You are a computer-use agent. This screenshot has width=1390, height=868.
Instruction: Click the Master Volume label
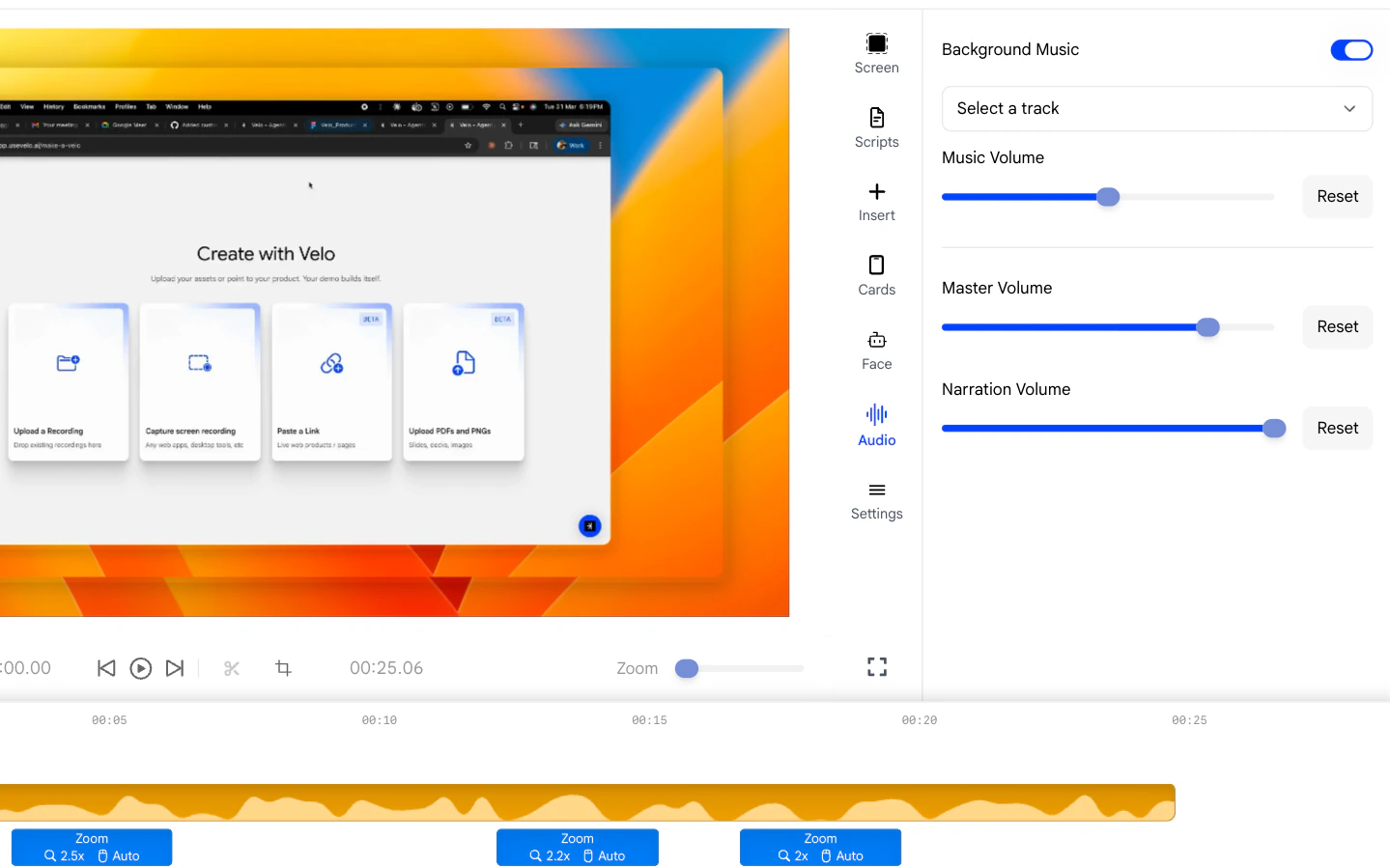[997, 288]
